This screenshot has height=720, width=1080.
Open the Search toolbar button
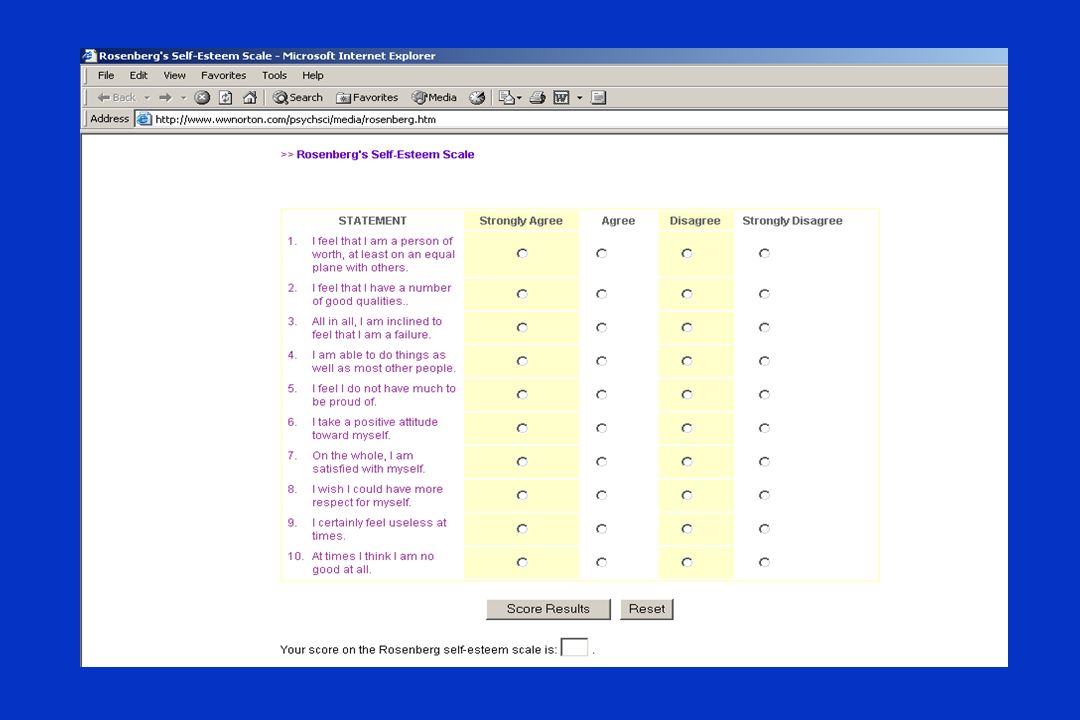coord(298,98)
